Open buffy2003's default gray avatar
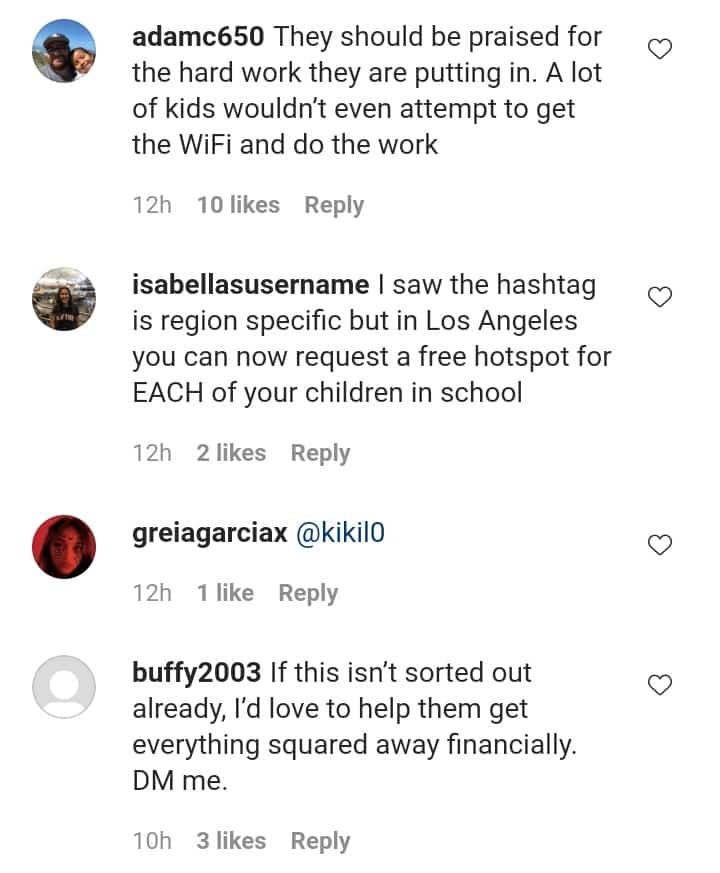The image size is (720, 873). (x=64, y=686)
